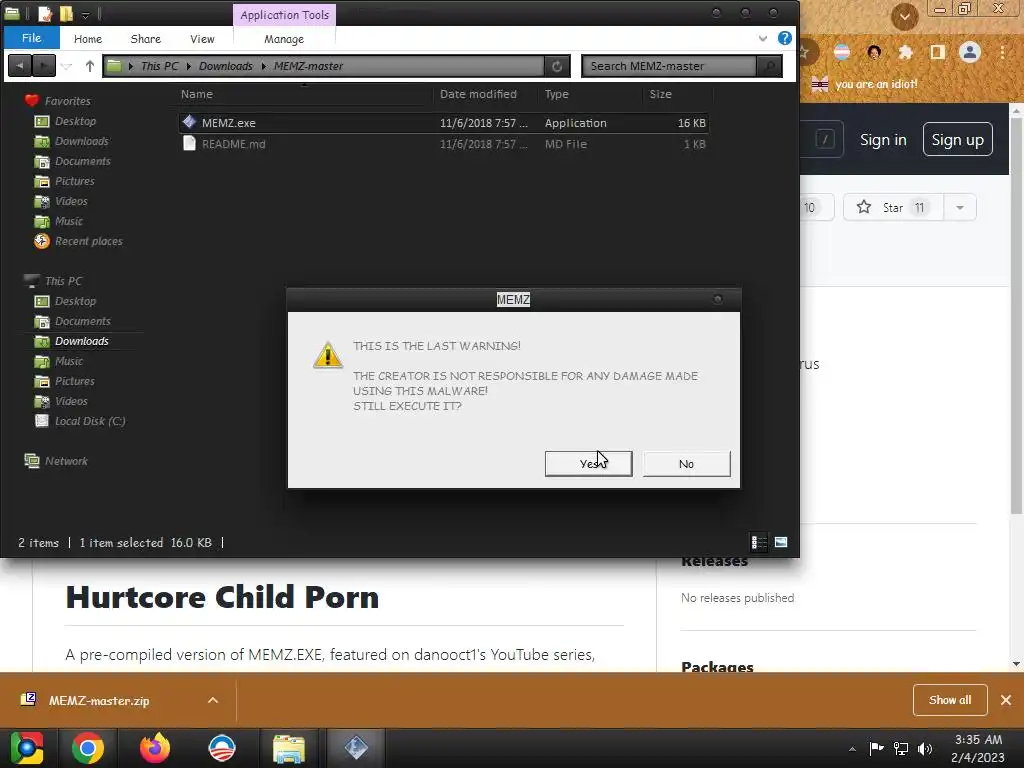The width and height of the screenshot is (1024, 768).
Task: Open Google Chrome from the taskbar
Action: pos(88,748)
